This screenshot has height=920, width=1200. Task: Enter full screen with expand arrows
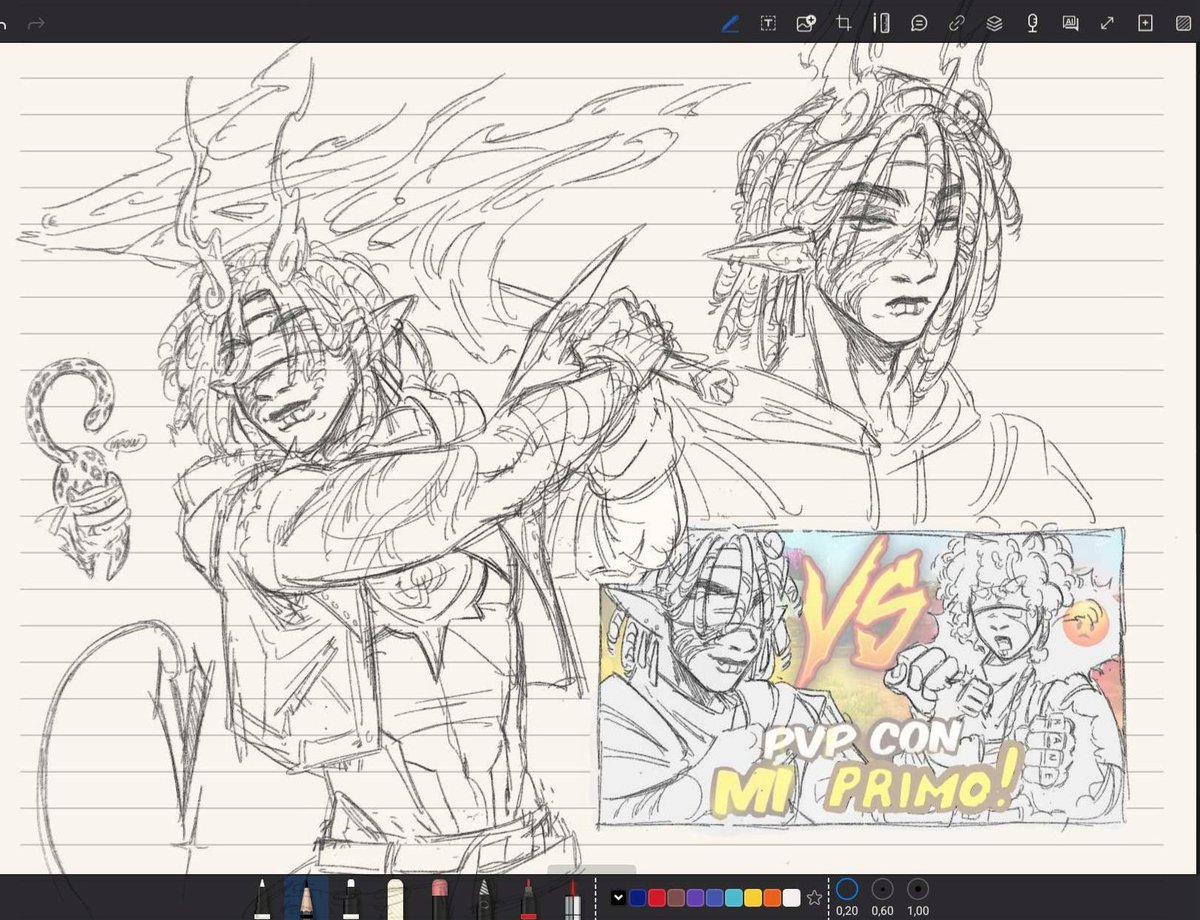click(1107, 23)
